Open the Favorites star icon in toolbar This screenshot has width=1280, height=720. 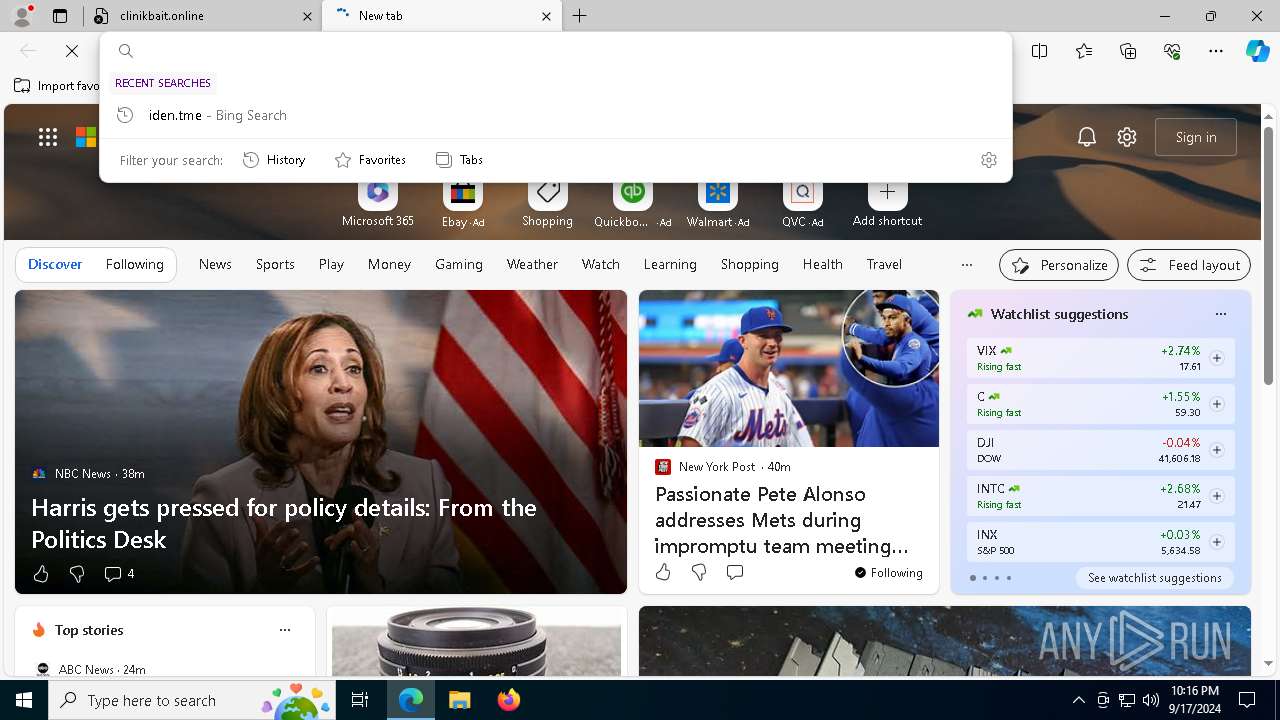1084,51
